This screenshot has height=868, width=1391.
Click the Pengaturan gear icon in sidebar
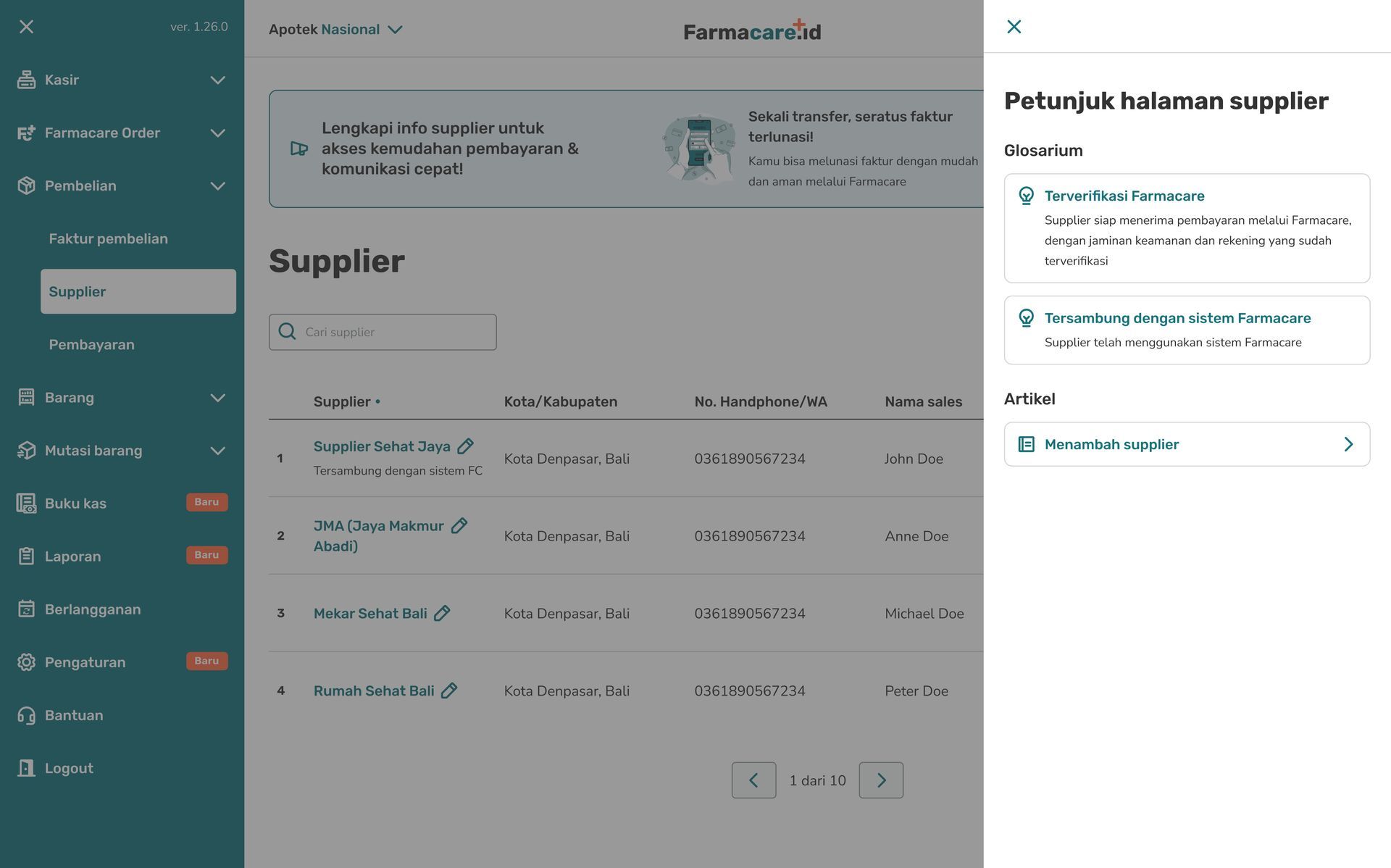point(26,662)
